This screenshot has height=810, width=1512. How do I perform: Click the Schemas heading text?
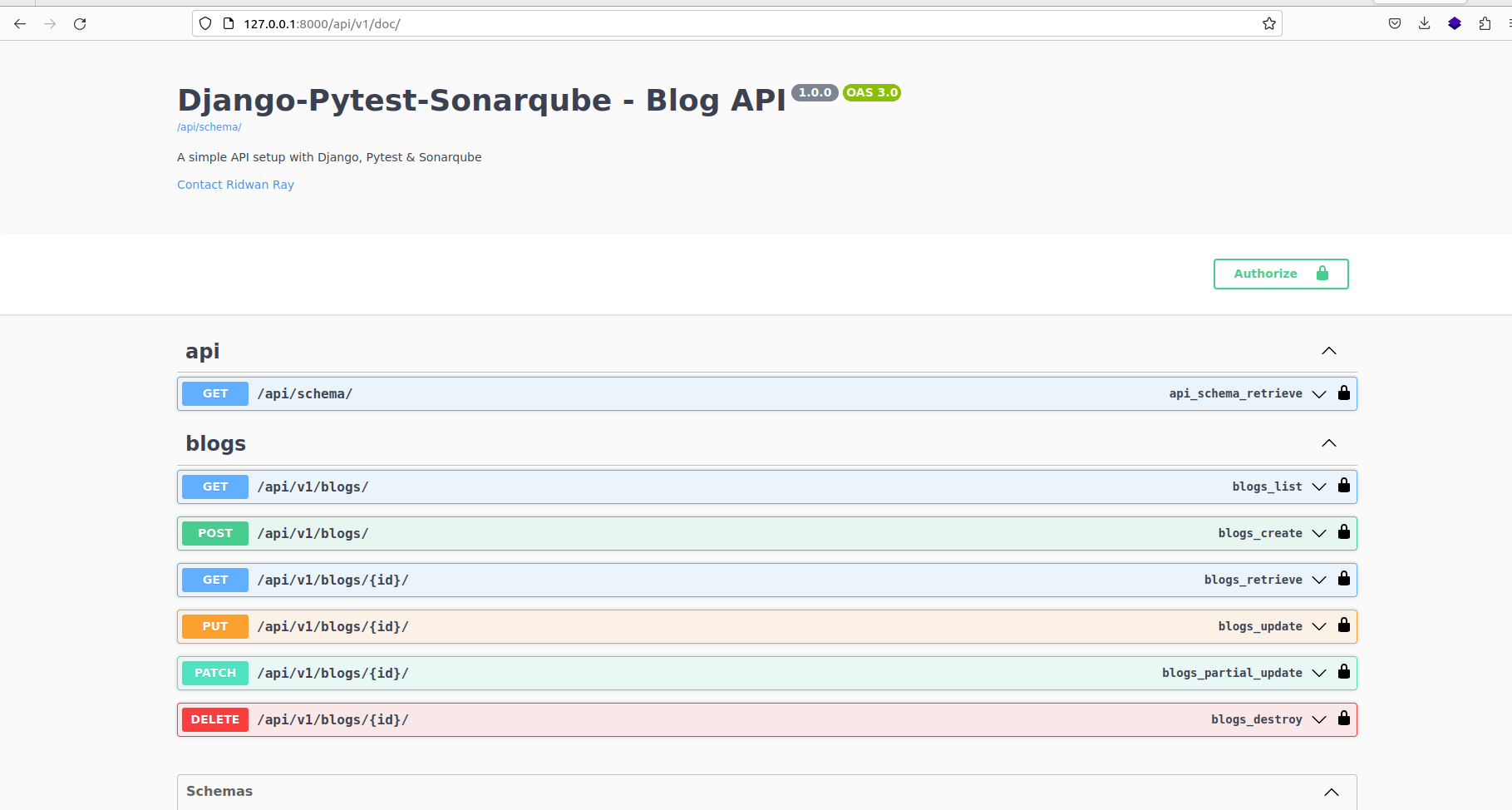pyautogui.click(x=219, y=791)
